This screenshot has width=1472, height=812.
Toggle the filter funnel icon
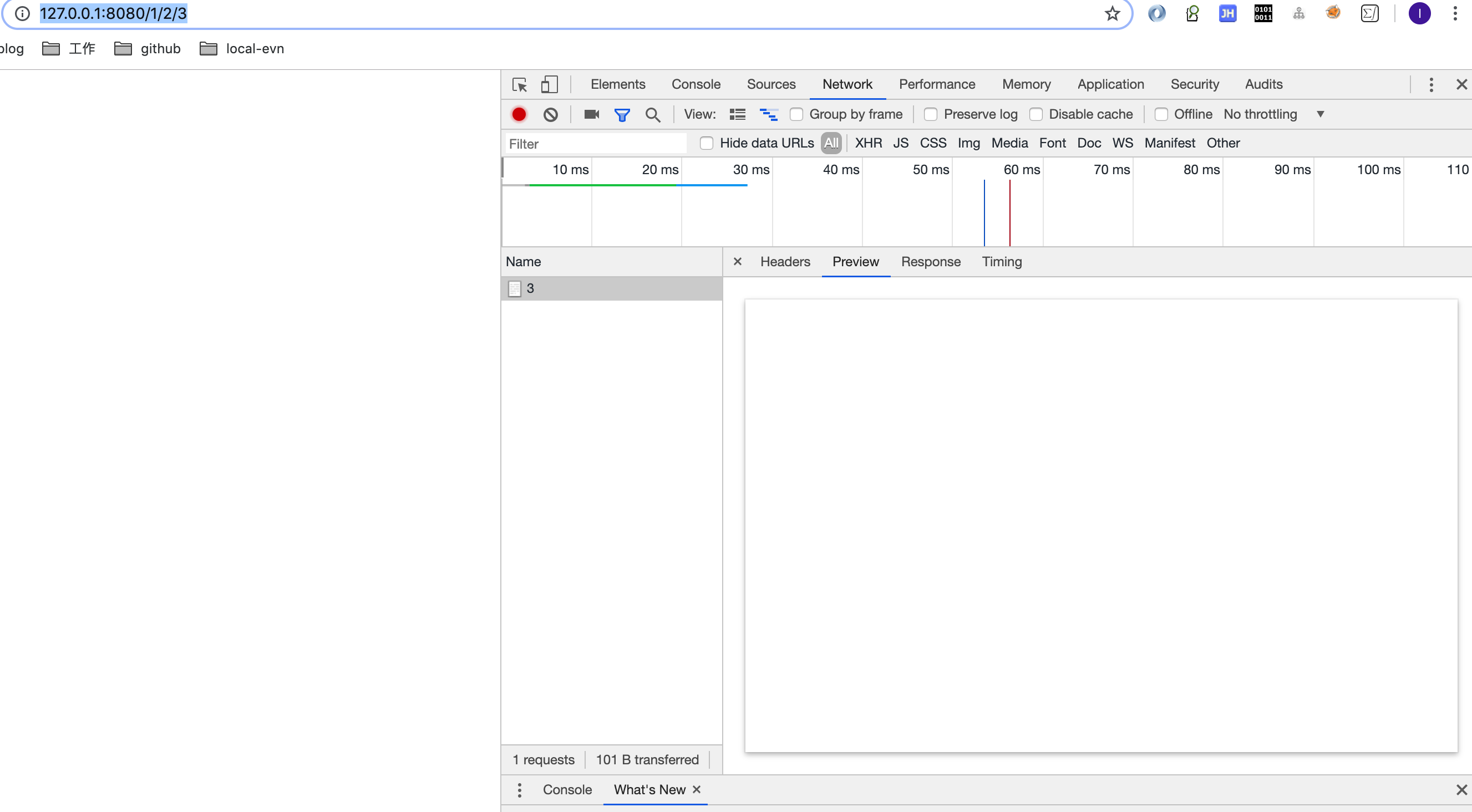pos(622,114)
